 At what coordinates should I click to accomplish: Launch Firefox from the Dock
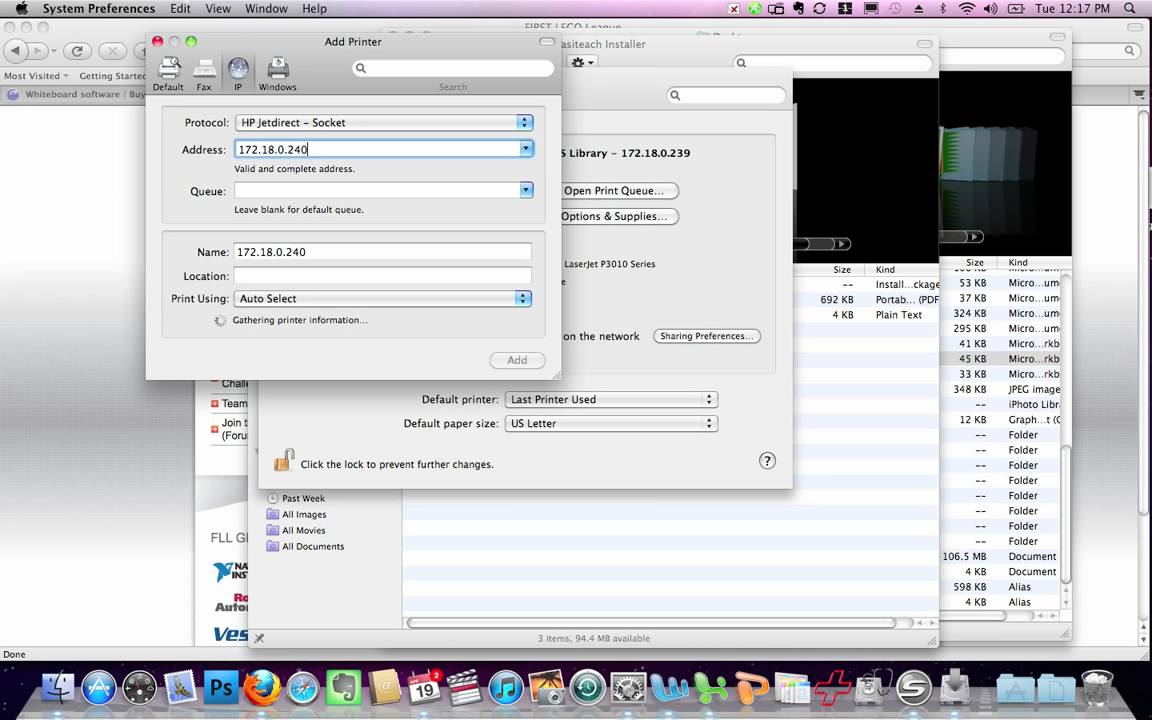point(261,688)
